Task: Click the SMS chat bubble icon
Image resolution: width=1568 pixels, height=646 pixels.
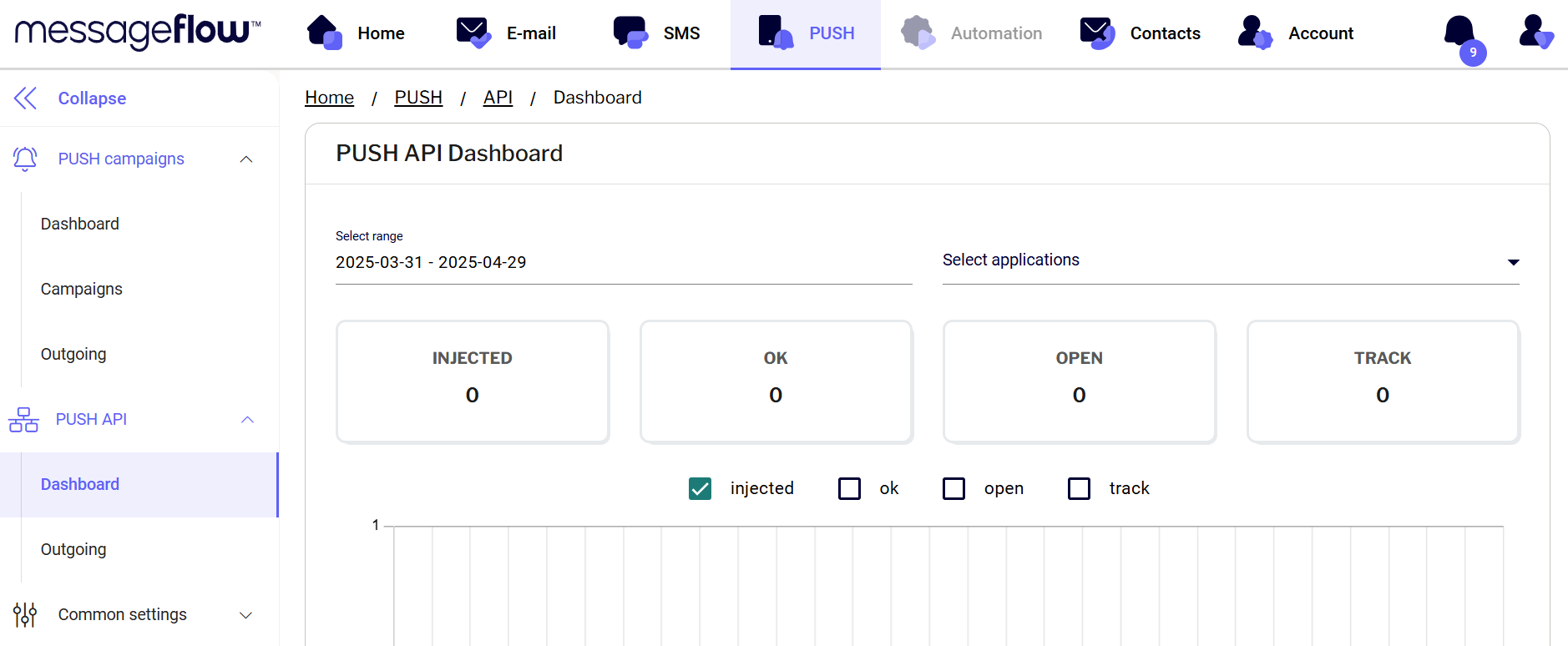Action: tap(630, 33)
